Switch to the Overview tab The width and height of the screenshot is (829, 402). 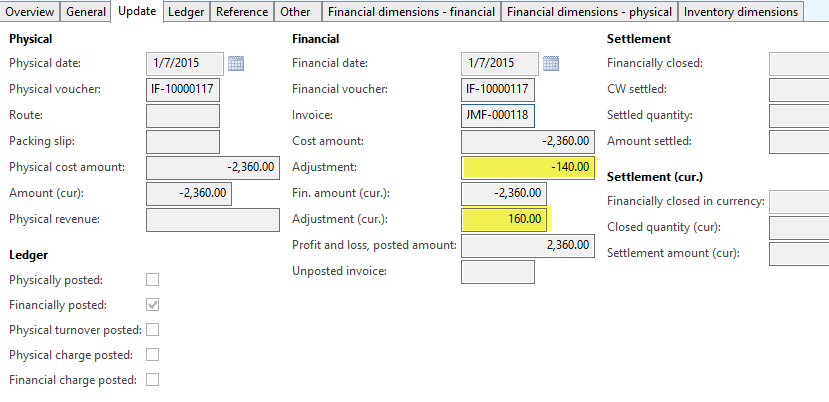31,12
